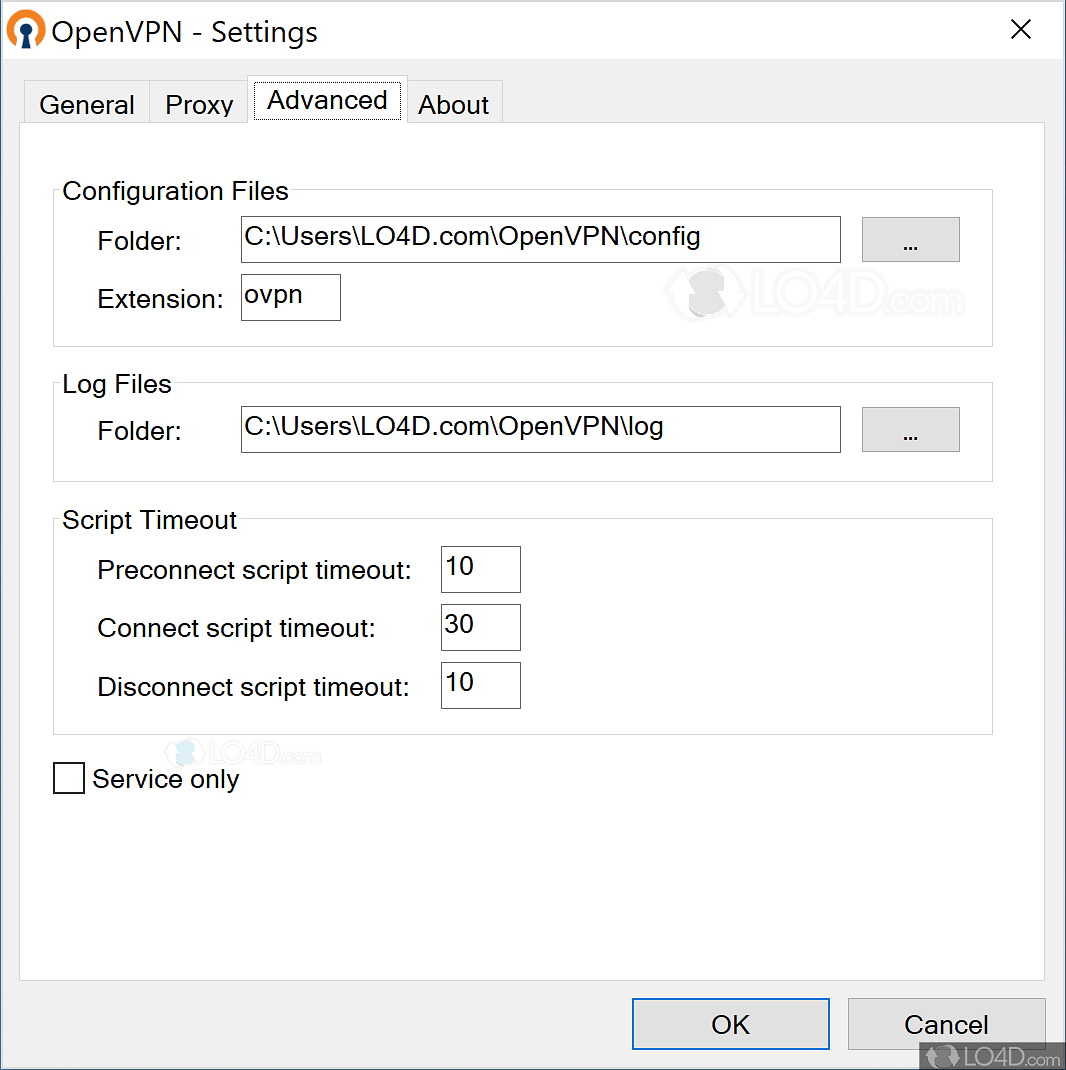Click the Connect script timeout: label

pyautogui.click(x=236, y=628)
